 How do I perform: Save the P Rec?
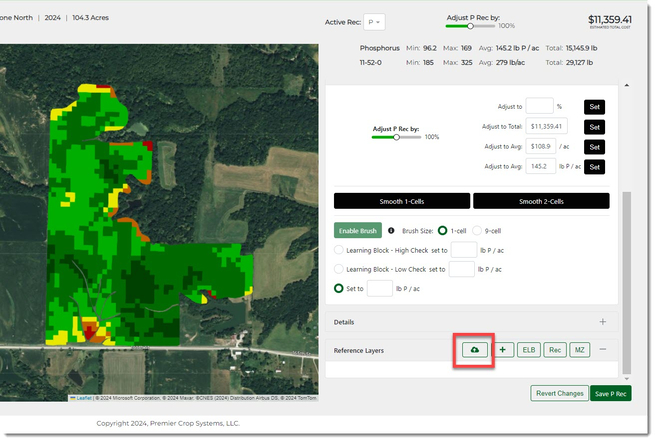click(x=610, y=393)
